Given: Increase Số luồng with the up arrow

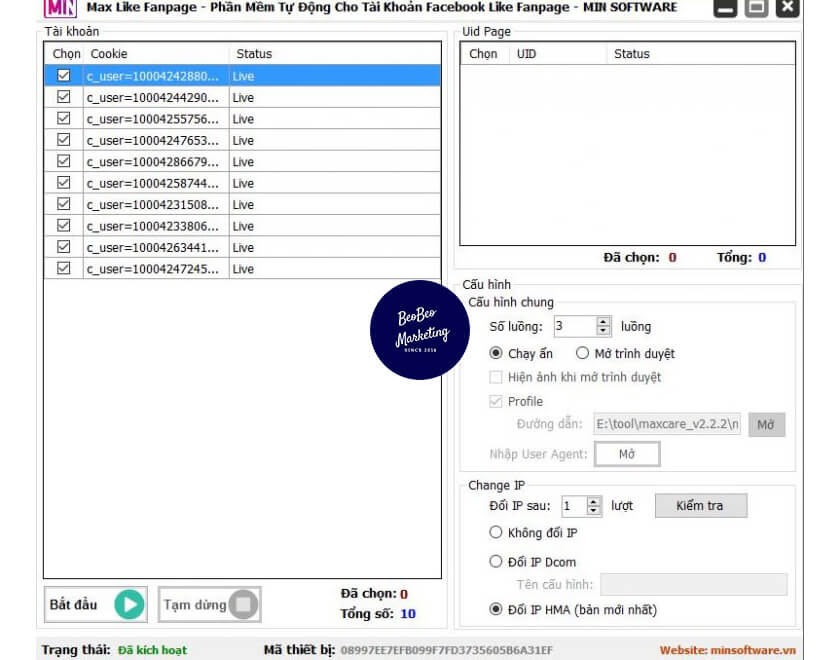Looking at the screenshot, I should click(603, 321).
